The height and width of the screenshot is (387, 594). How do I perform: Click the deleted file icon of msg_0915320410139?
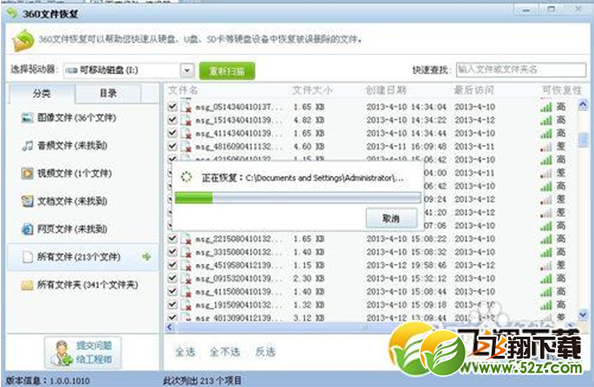pos(186,279)
